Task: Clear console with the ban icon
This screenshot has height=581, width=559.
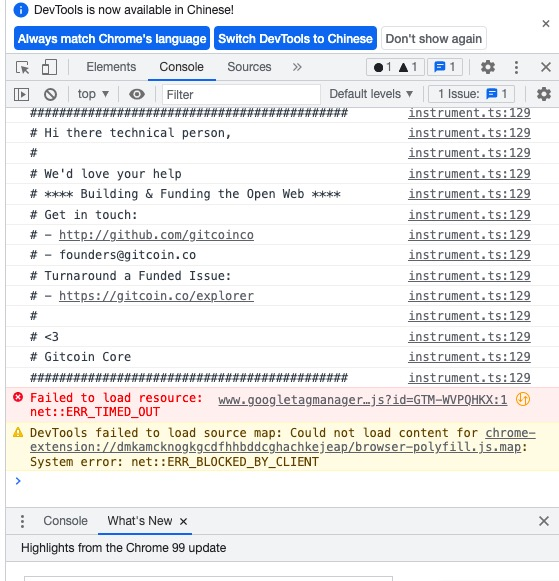Action: 50,94
